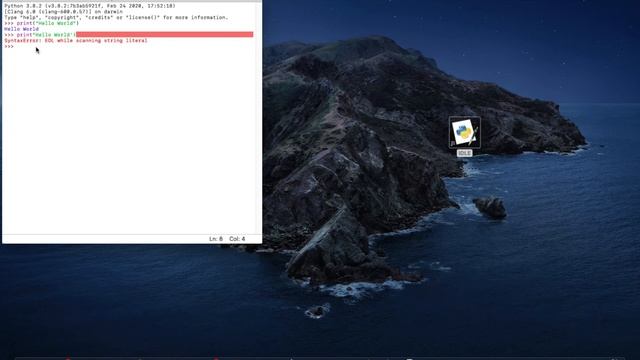Click the Python 3.8.2 version banner line
This screenshot has height=360, width=640.
(90, 6)
